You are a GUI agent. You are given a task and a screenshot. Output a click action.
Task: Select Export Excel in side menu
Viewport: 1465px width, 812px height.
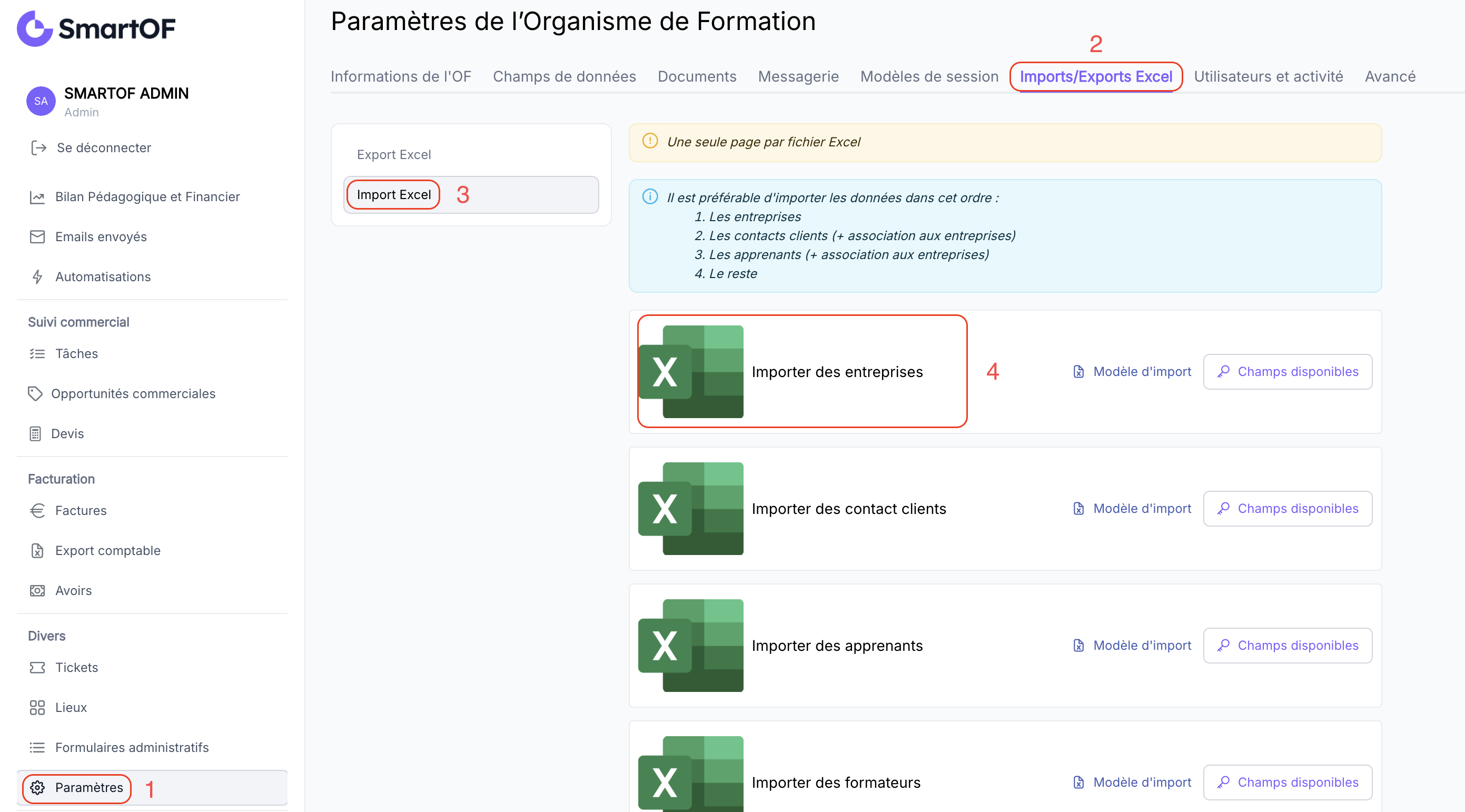click(x=393, y=155)
